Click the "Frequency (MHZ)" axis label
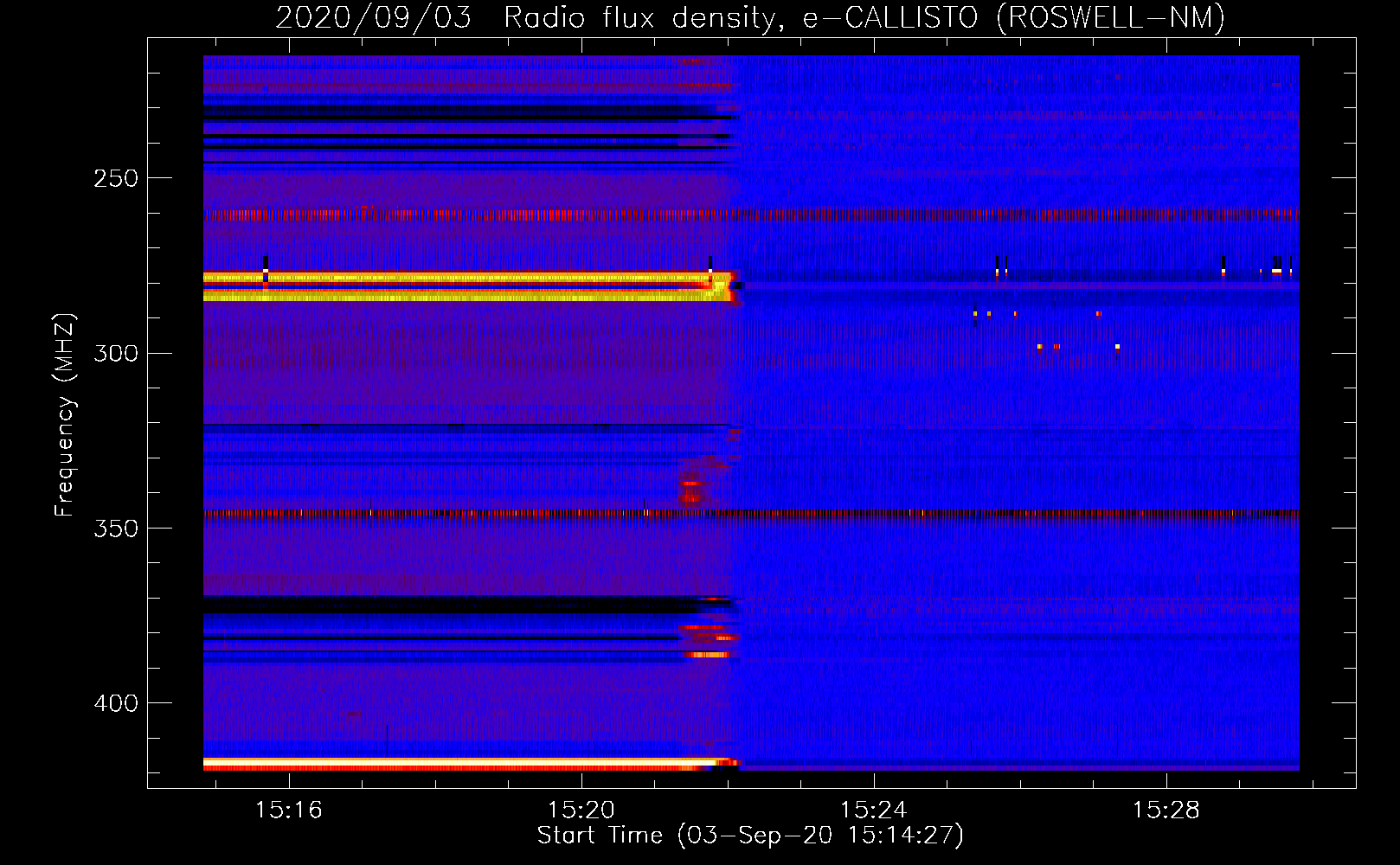Viewport: 1400px width, 865px height. 65,415
